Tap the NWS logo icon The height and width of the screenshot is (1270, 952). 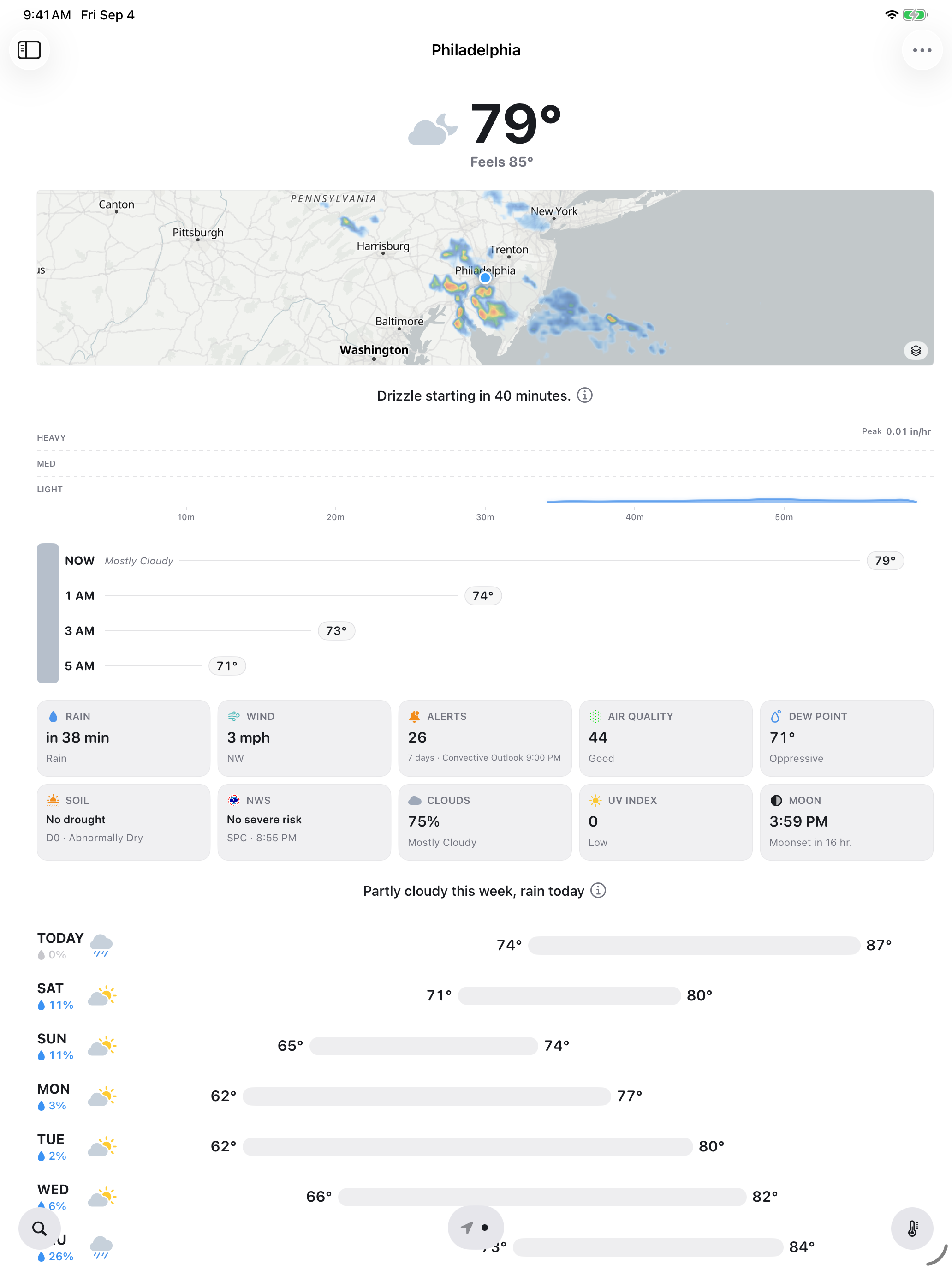coord(233,800)
